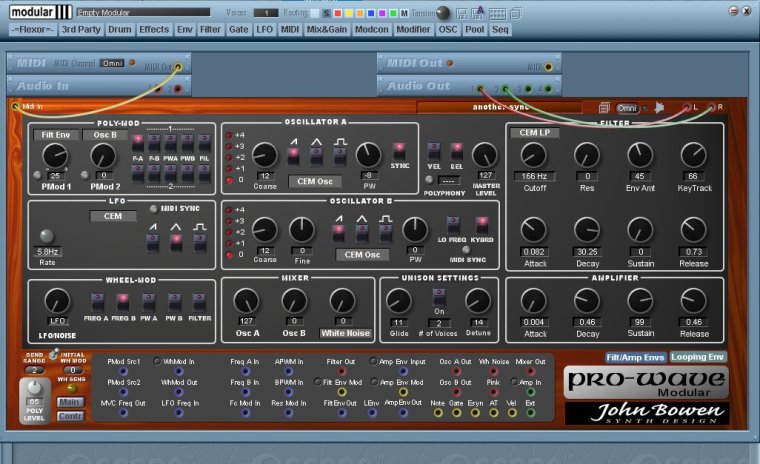Open Oscillator A CEM Osc type selector
This screenshot has height=464, width=760.
tap(315, 181)
